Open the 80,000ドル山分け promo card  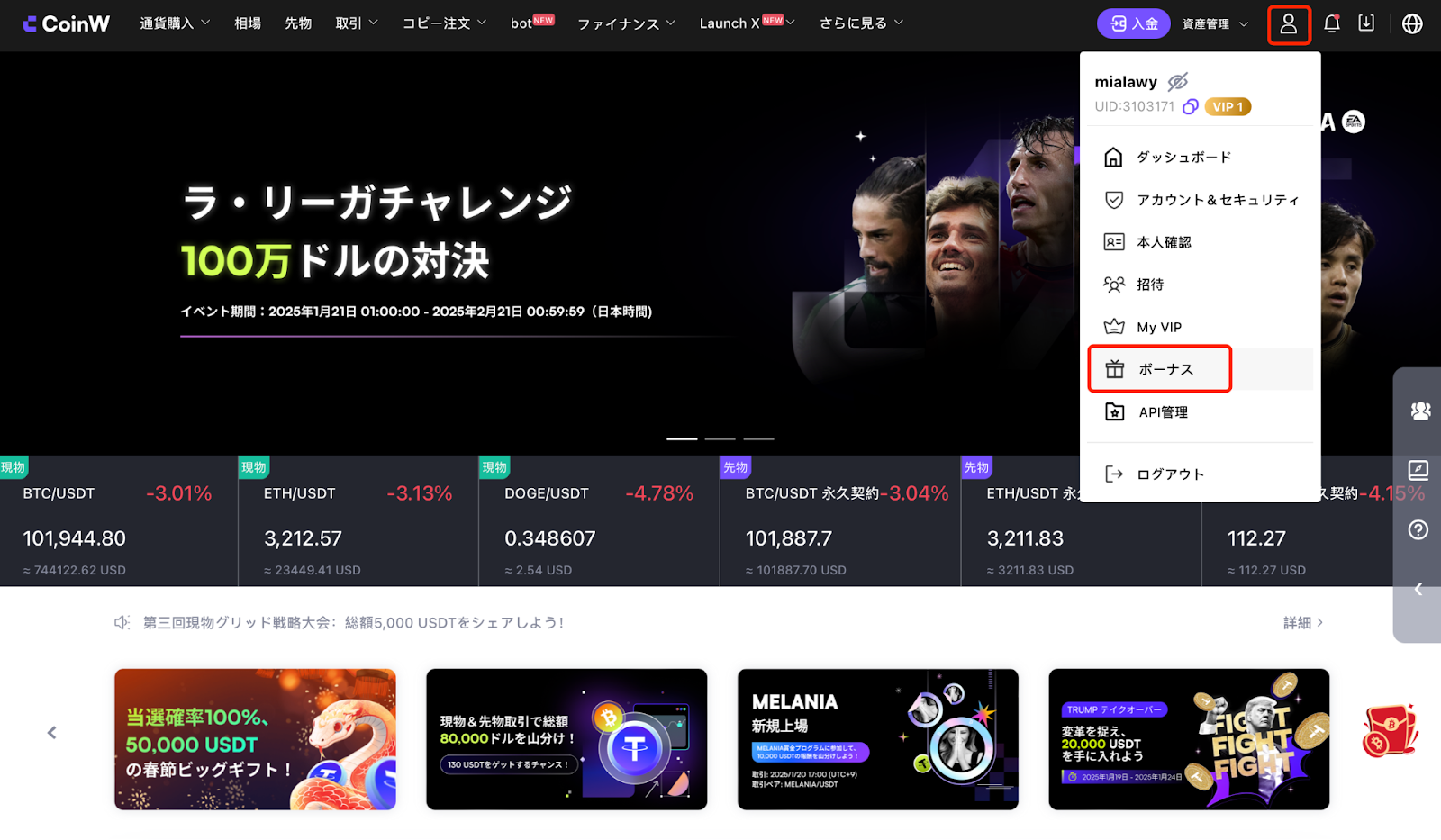[x=566, y=739]
